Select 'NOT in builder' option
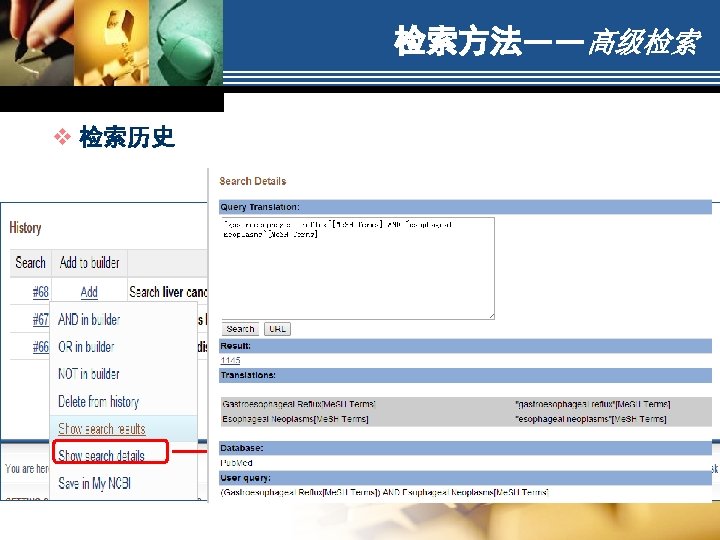 coord(89,374)
